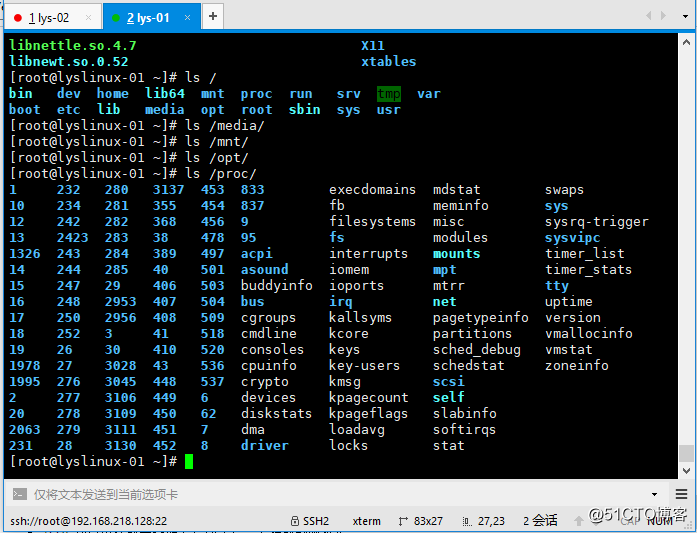The image size is (697, 533).
Task: Click the green cursor at the prompt
Action: tap(189, 461)
